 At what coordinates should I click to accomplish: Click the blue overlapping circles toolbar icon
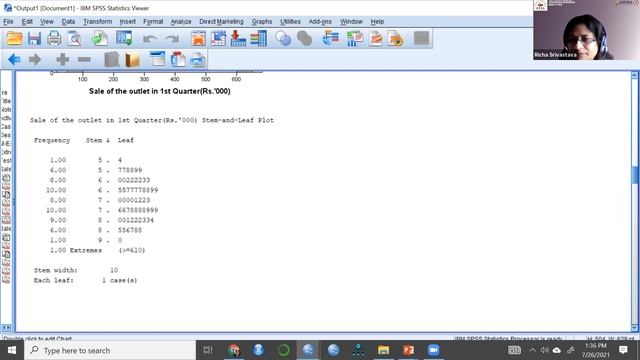(x=283, y=39)
